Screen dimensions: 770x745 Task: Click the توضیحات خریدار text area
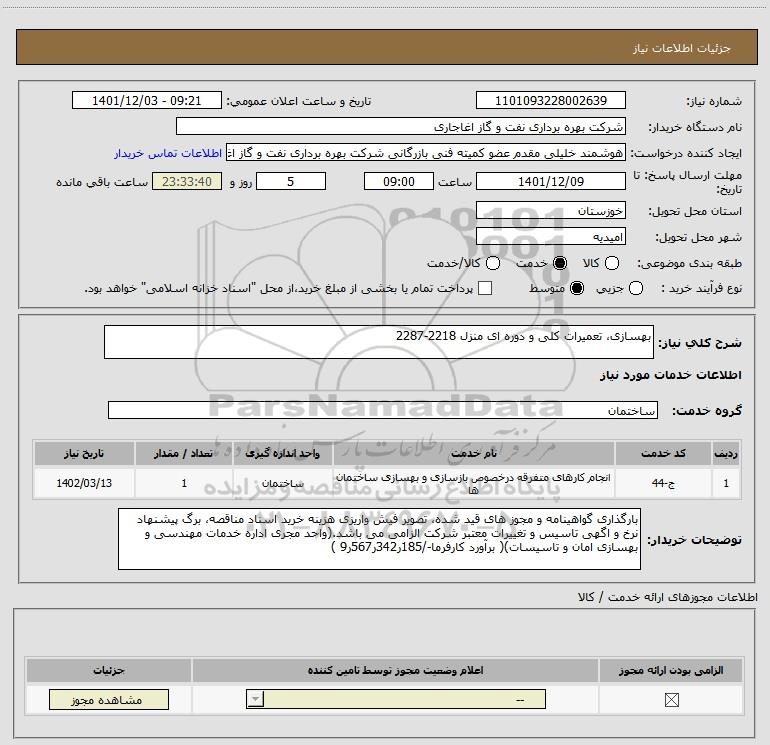point(379,539)
